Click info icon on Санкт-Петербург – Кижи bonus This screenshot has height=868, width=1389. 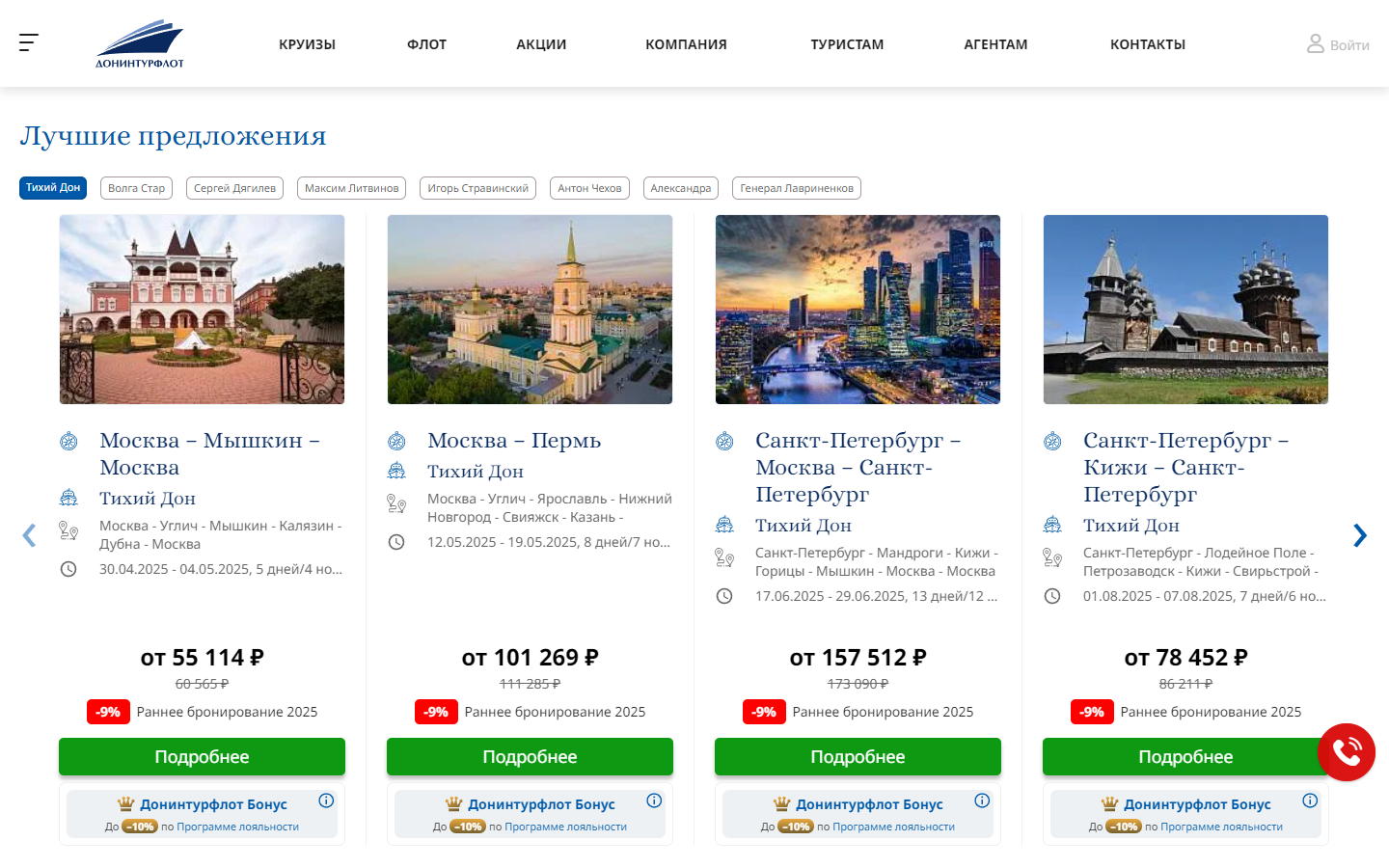pos(1310,800)
